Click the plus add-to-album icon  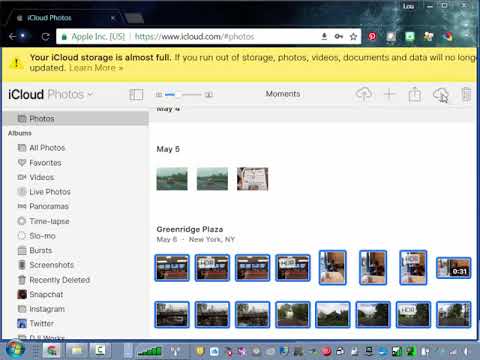[x=389, y=94]
